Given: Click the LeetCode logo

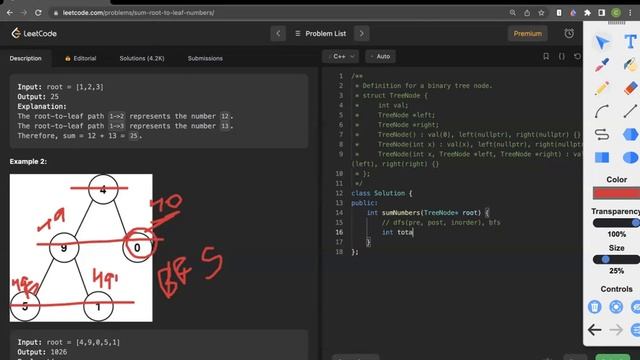Looking at the screenshot, I should 34,33.
